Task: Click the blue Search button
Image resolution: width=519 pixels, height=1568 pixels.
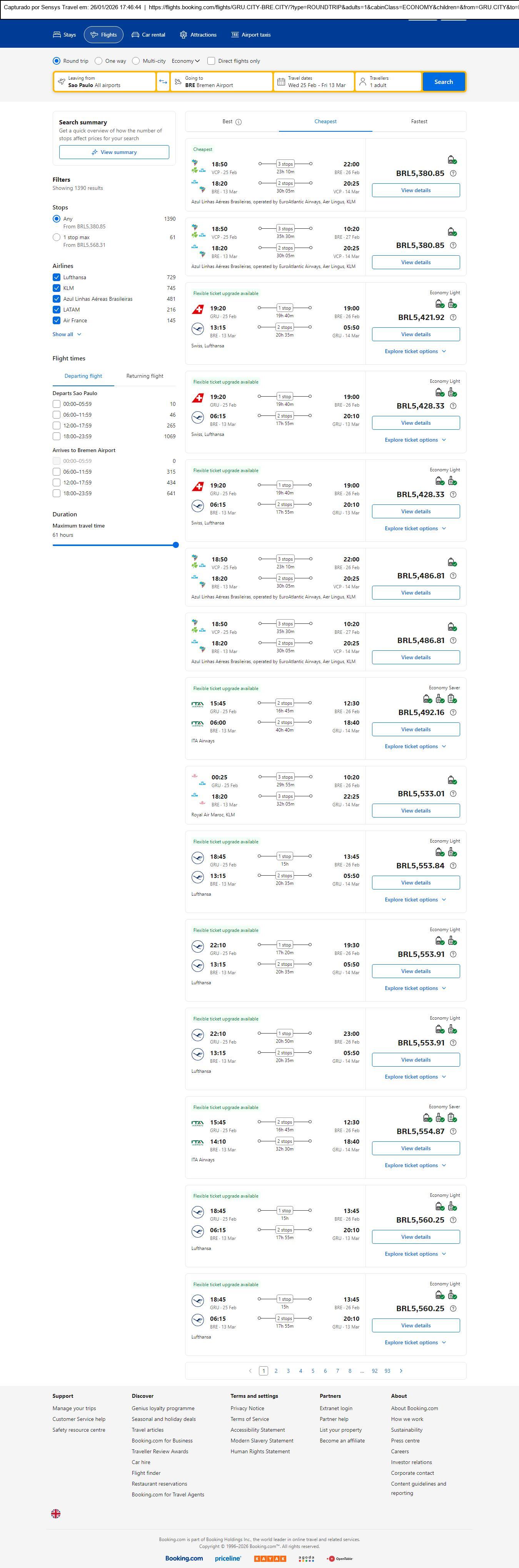Action: [x=443, y=82]
